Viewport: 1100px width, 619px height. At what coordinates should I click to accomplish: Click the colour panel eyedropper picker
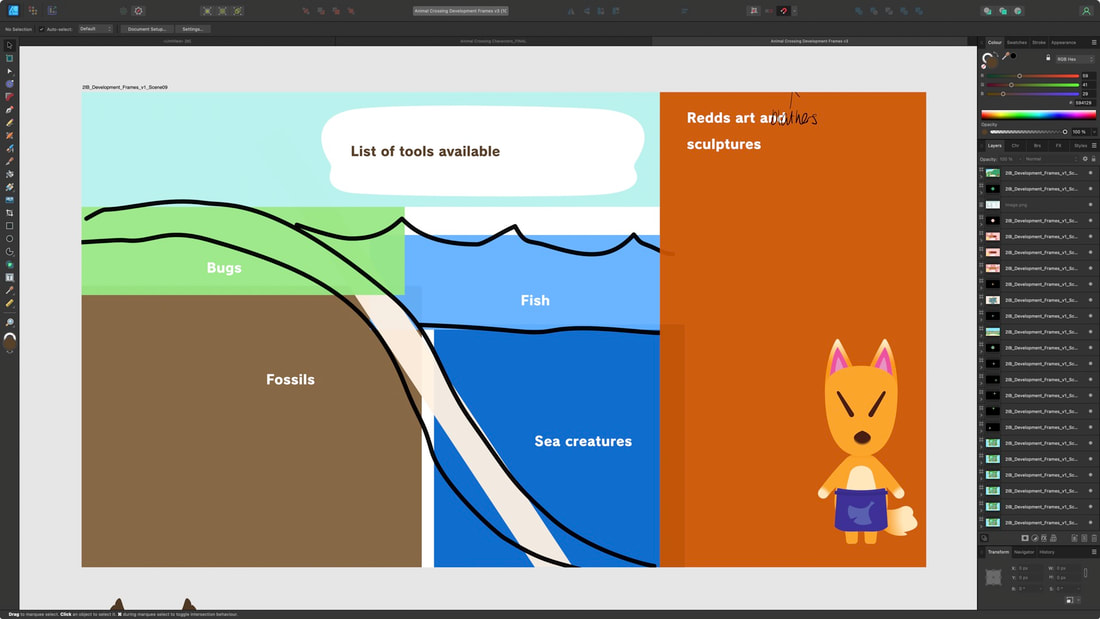coord(1005,56)
